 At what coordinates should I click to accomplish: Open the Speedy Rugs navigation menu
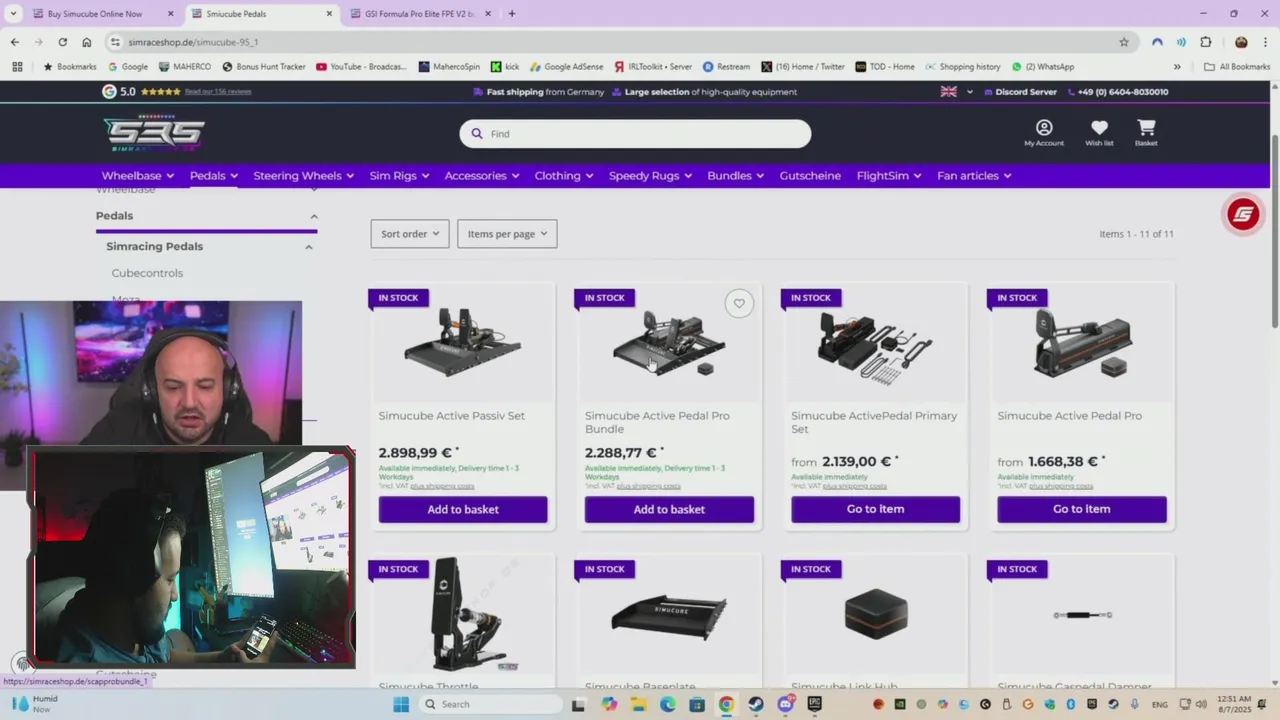[x=651, y=176]
